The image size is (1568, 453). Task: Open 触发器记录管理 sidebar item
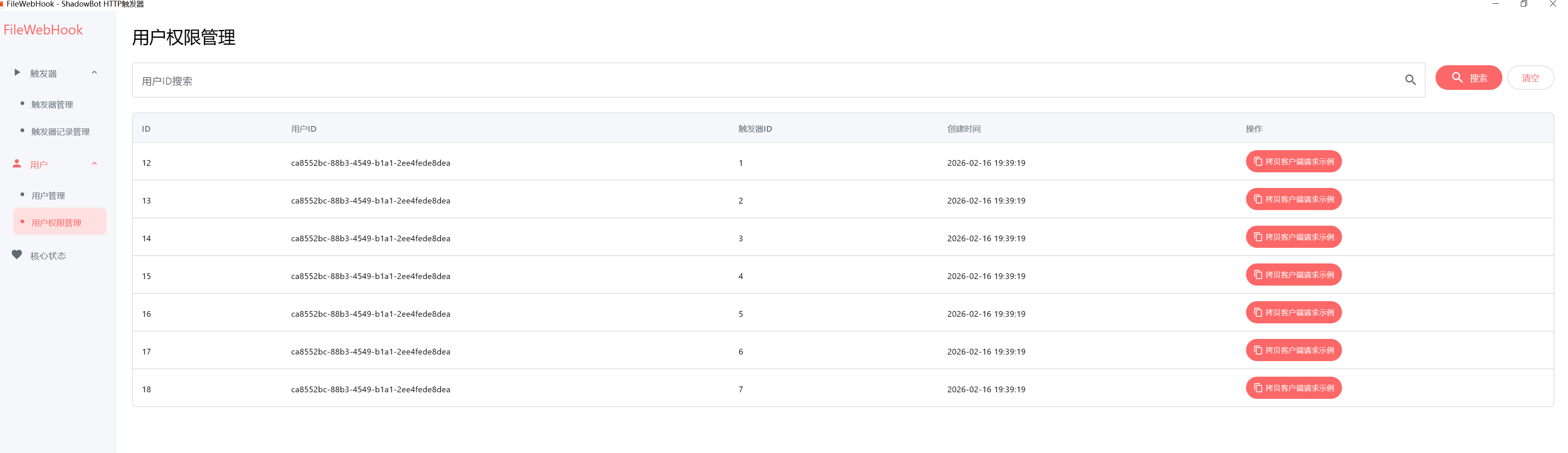pyautogui.click(x=60, y=132)
